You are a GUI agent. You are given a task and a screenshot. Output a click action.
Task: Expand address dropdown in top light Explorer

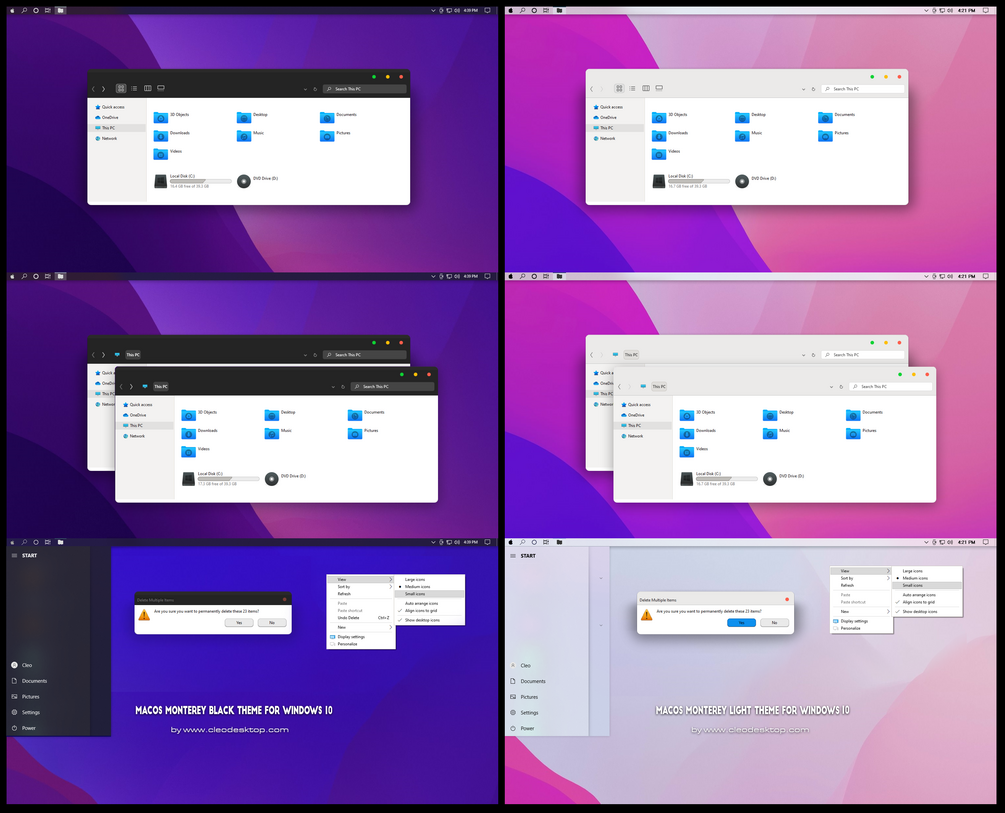click(x=803, y=89)
